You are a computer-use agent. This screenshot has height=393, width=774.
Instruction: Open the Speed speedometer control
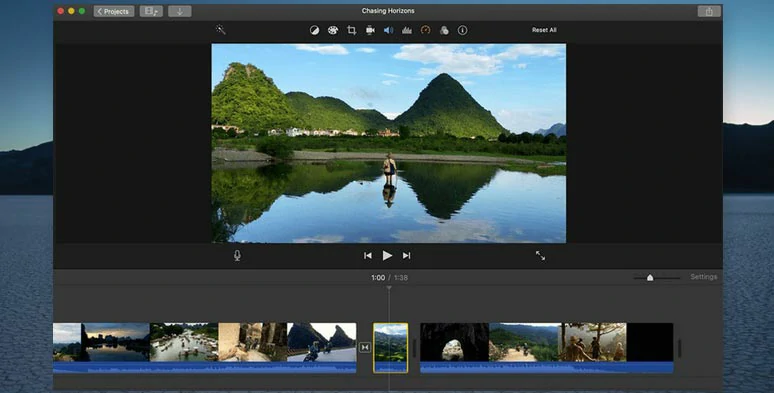coord(426,30)
